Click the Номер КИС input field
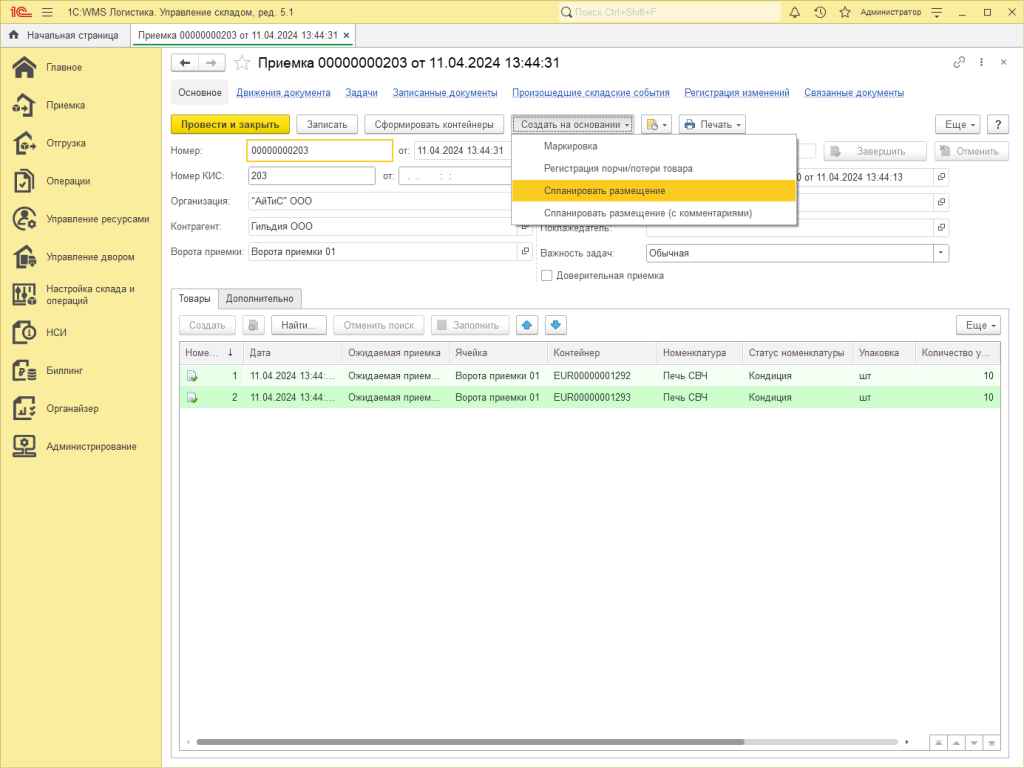 pyautogui.click(x=310, y=176)
